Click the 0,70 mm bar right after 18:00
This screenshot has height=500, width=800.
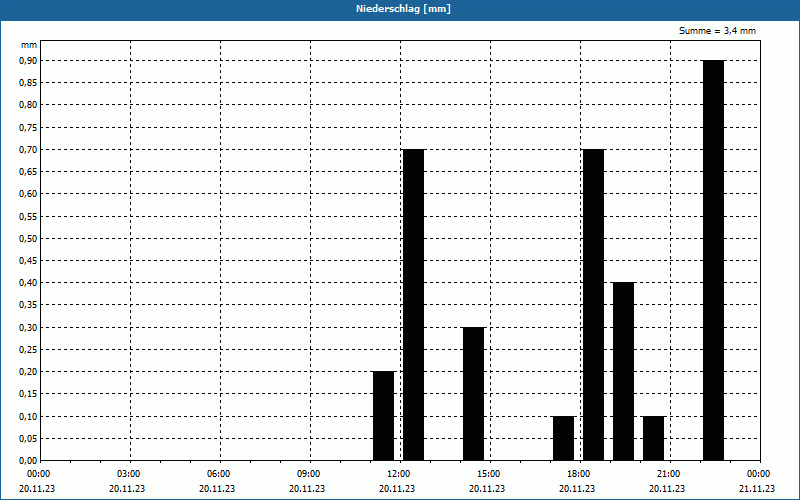tap(593, 305)
